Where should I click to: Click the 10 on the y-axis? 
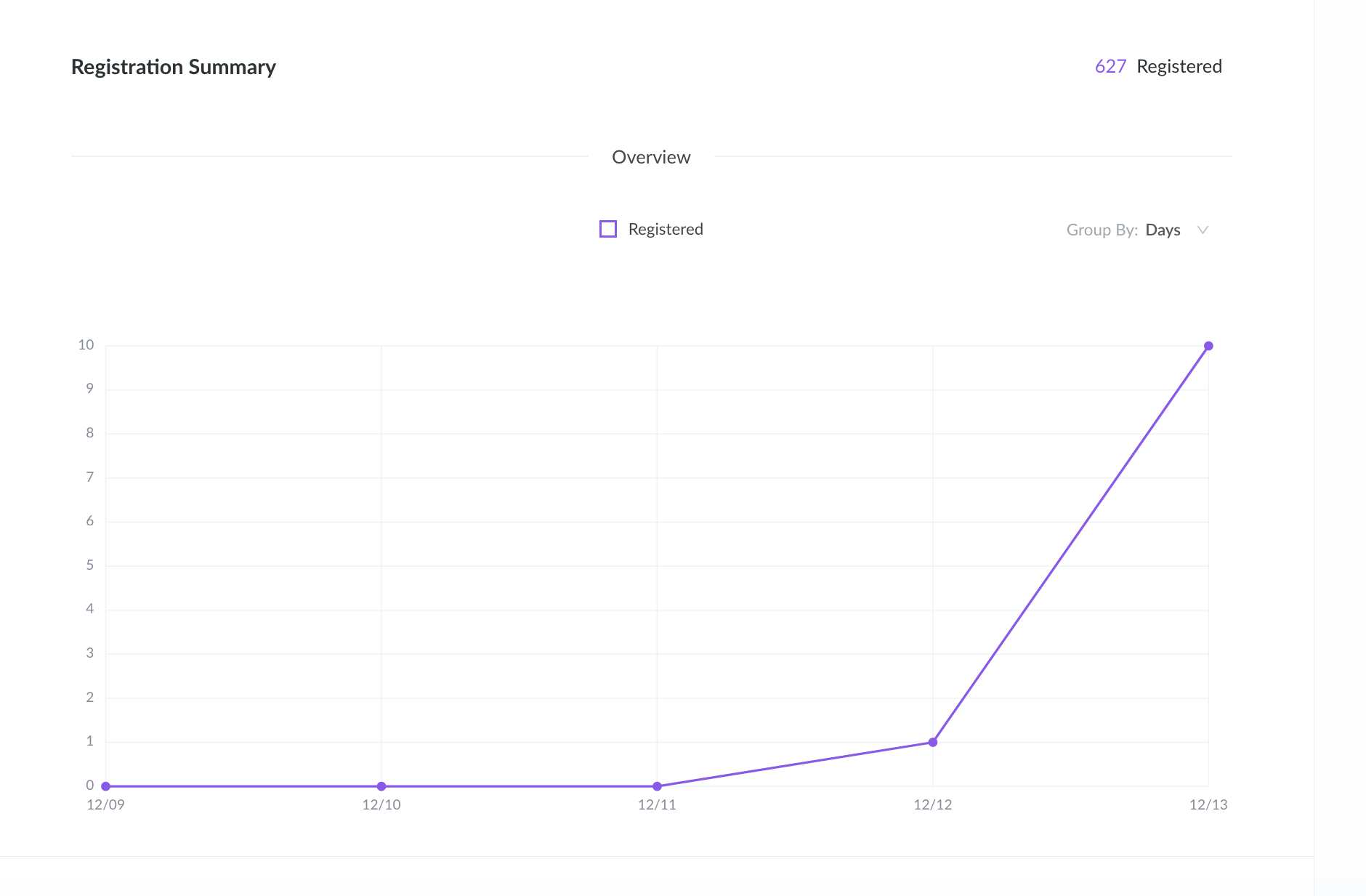pos(85,345)
